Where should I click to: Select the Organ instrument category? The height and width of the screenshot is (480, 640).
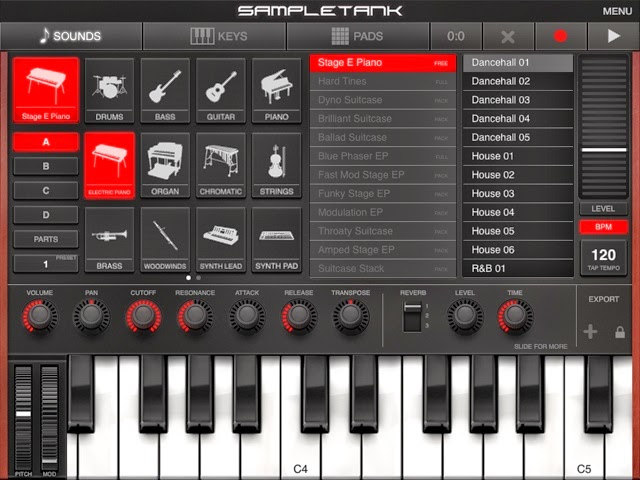point(165,165)
